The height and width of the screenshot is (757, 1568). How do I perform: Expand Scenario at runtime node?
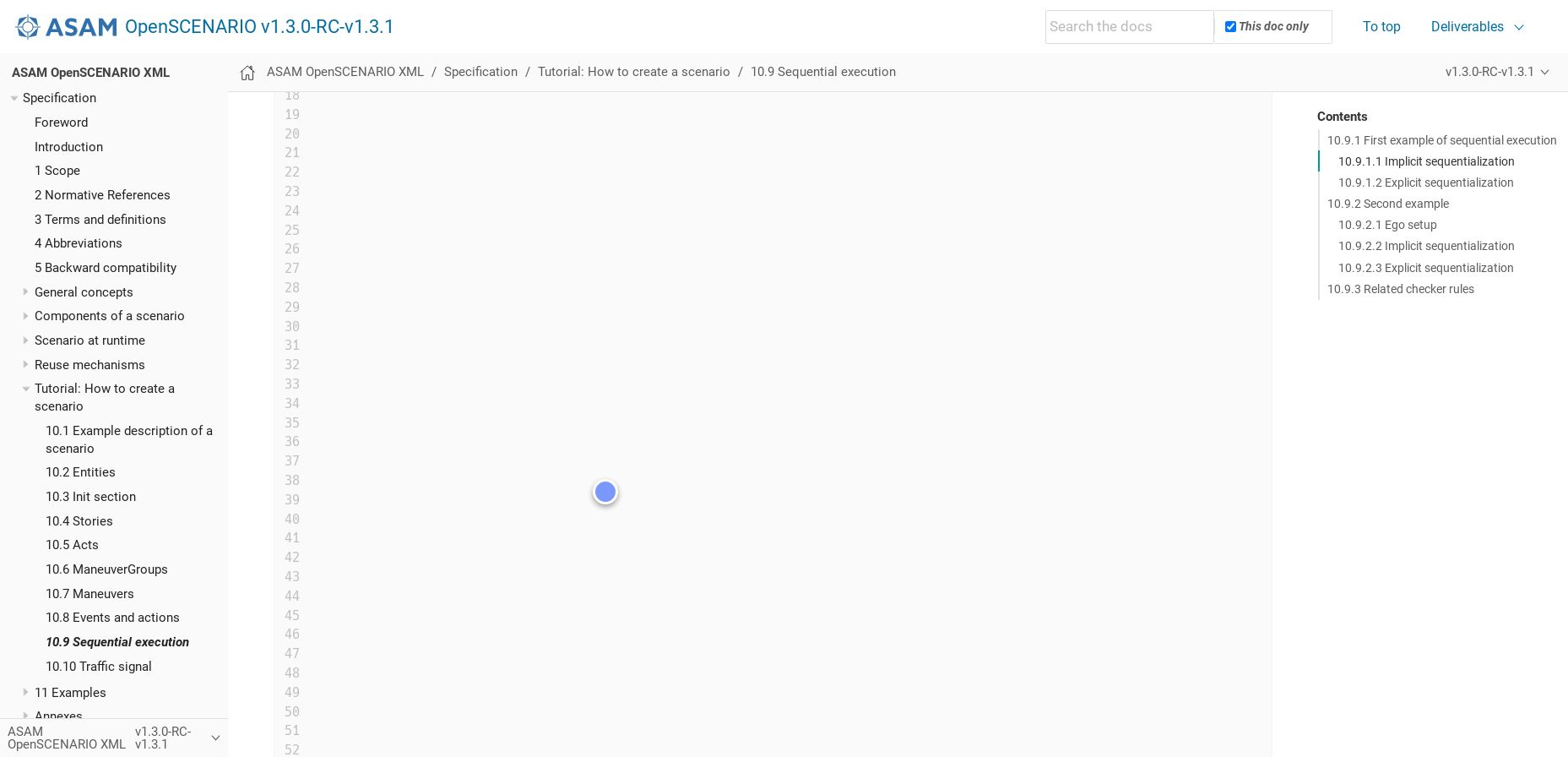[25, 340]
